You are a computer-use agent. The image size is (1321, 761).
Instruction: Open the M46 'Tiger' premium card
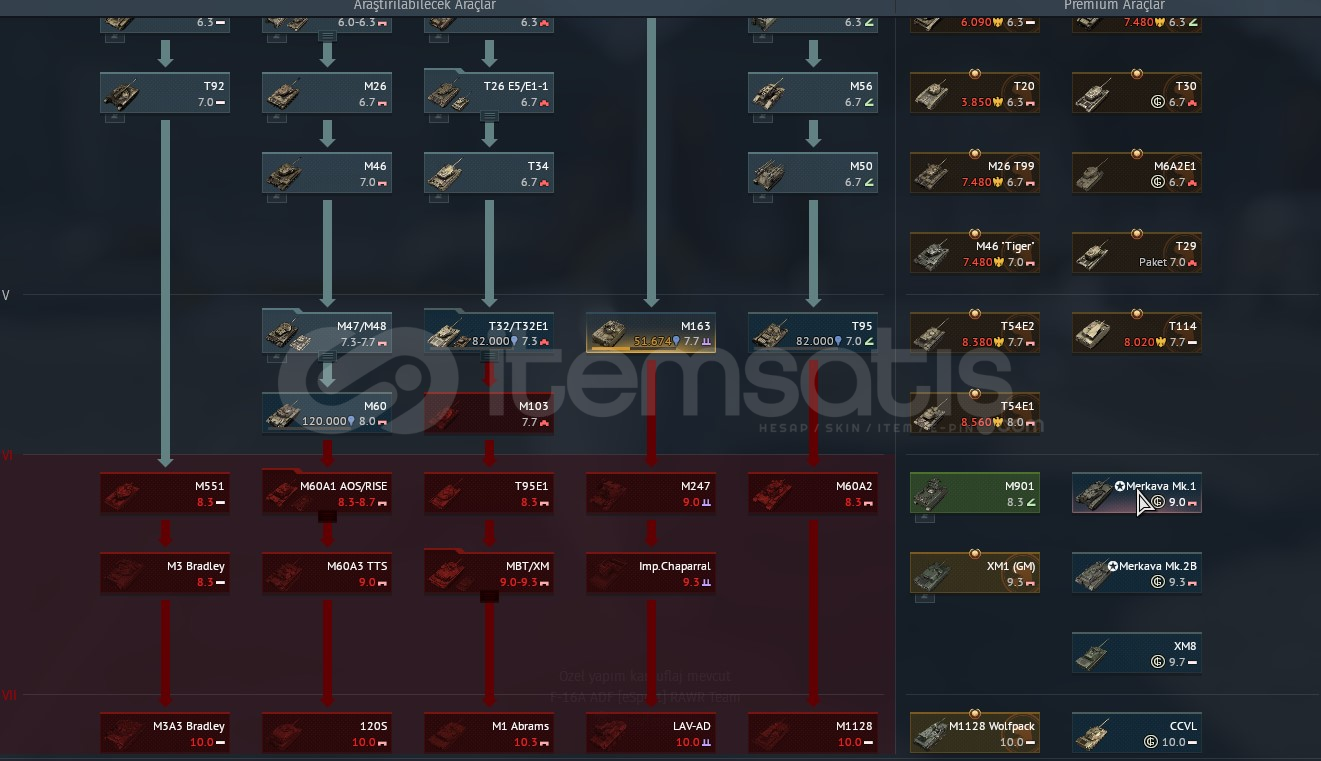(975, 253)
